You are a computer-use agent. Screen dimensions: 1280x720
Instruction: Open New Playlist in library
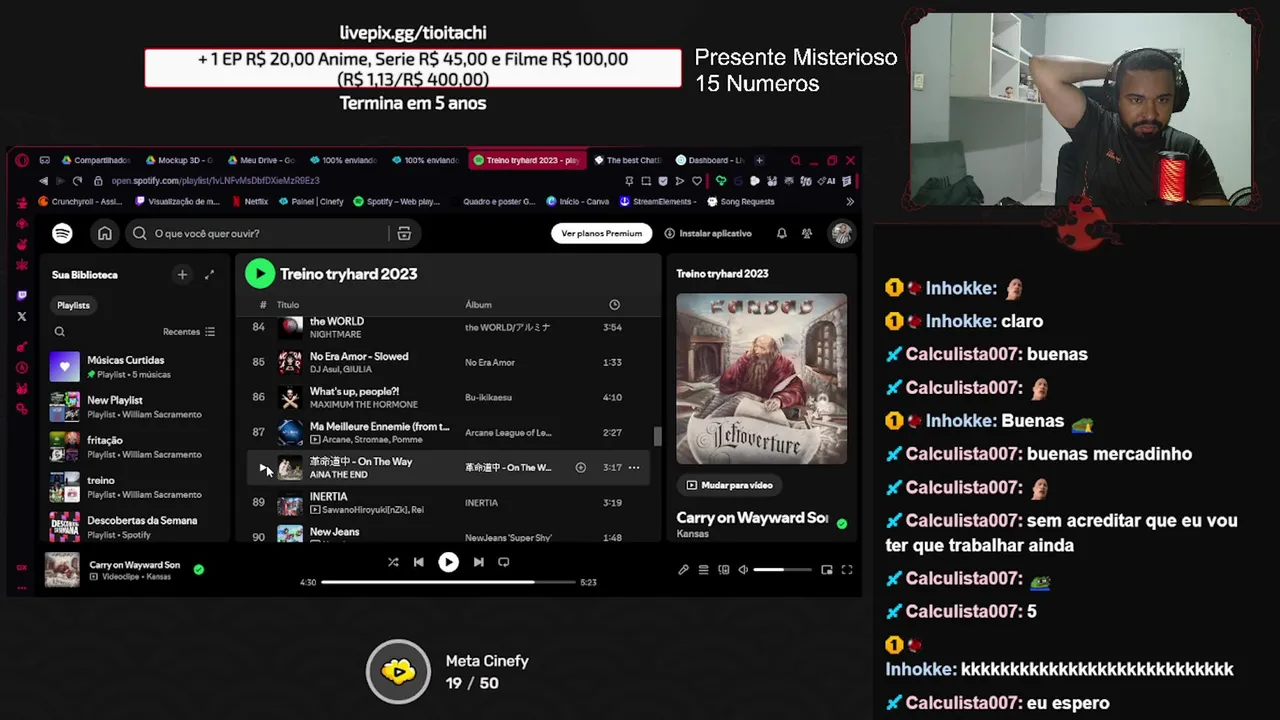point(135,406)
